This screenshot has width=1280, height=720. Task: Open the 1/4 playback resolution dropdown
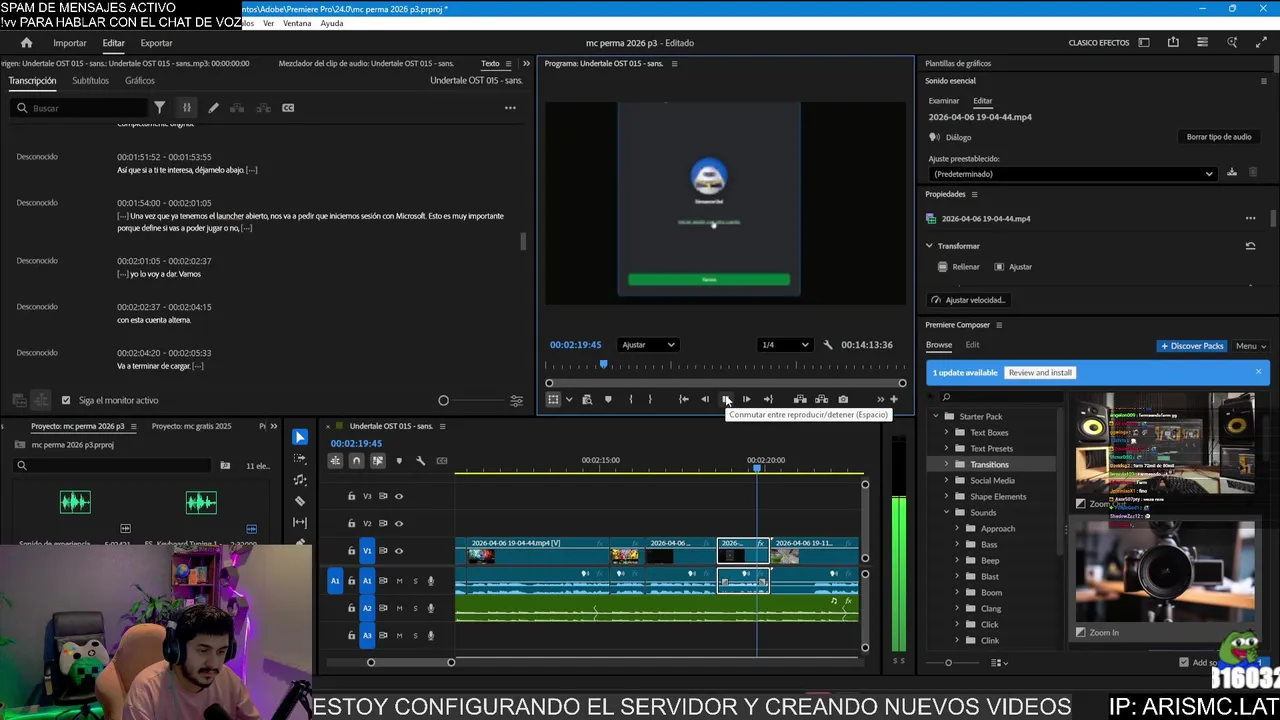785,345
